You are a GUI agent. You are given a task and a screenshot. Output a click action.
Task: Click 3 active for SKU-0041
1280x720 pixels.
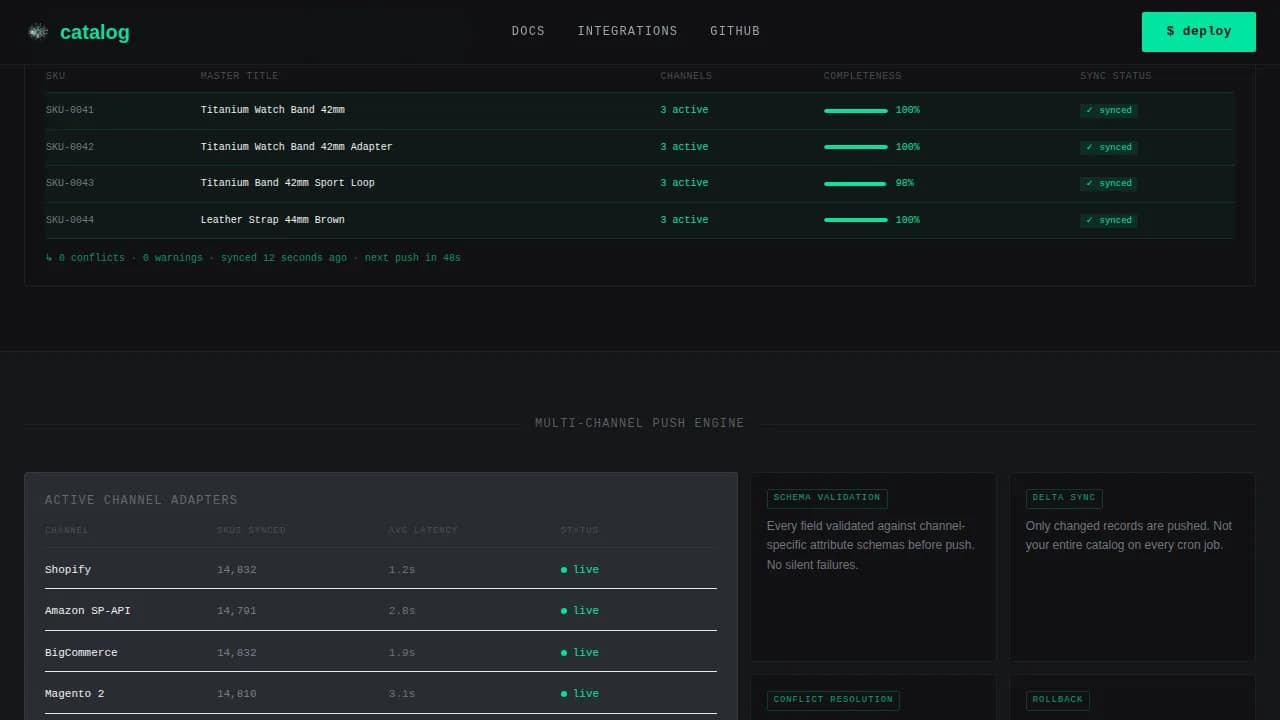pos(684,110)
